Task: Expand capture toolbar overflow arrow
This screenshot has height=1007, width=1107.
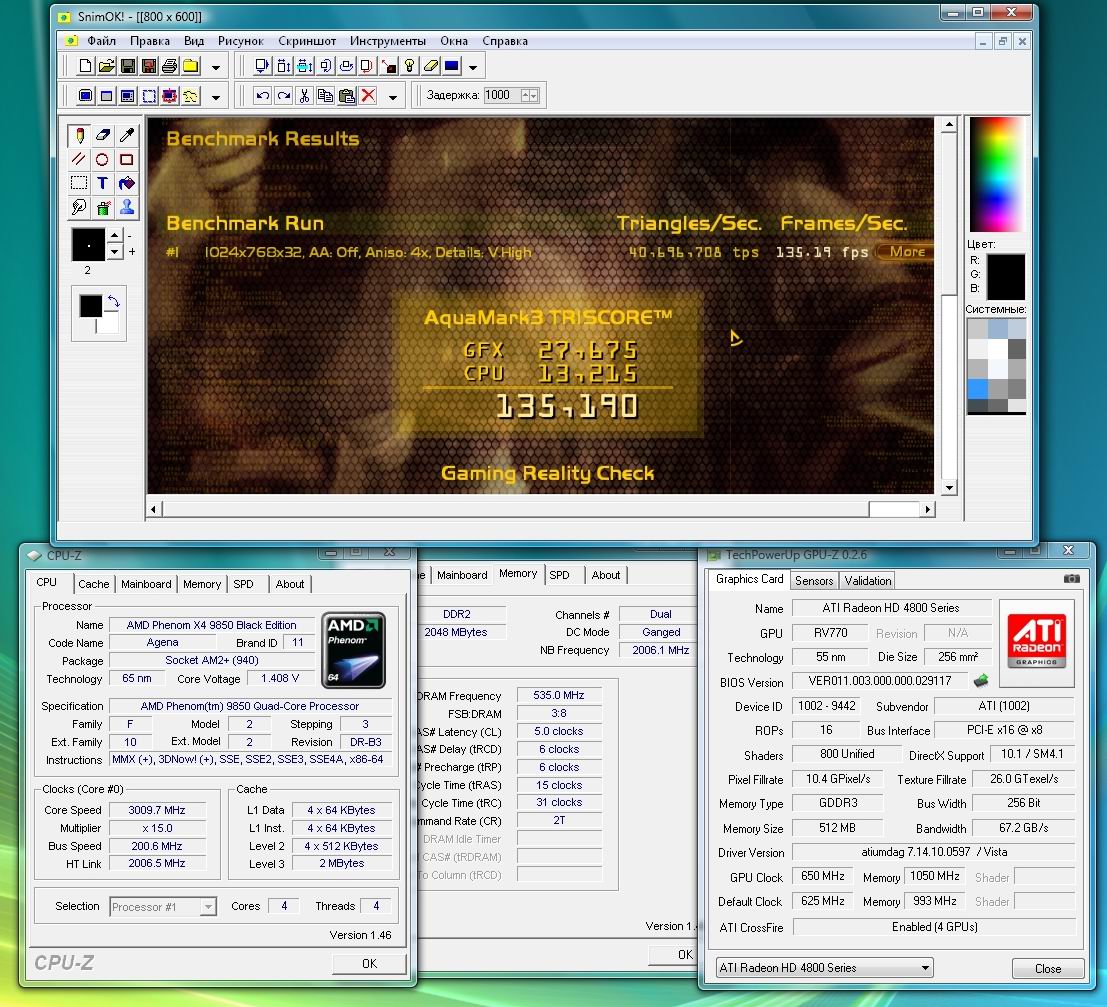Action: (x=216, y=97)
